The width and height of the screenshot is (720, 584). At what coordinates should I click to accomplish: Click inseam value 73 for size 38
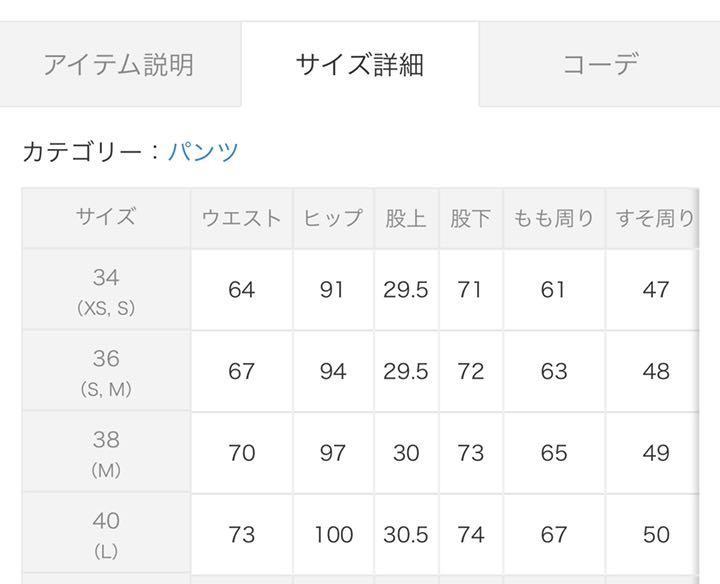471,453
